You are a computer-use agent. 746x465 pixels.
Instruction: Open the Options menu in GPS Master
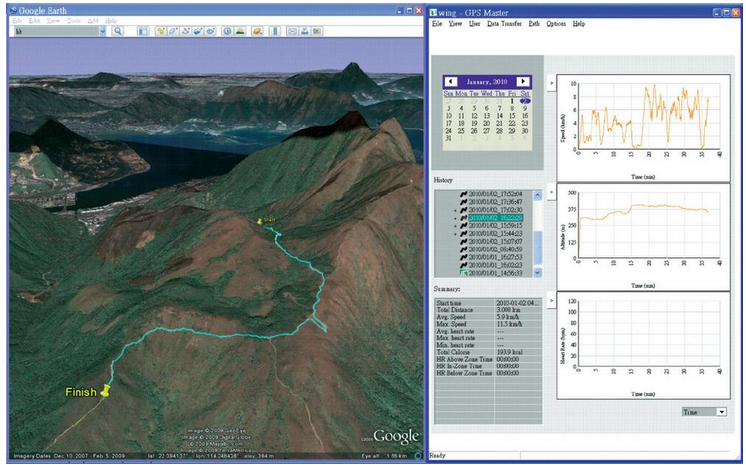point(556,23)
